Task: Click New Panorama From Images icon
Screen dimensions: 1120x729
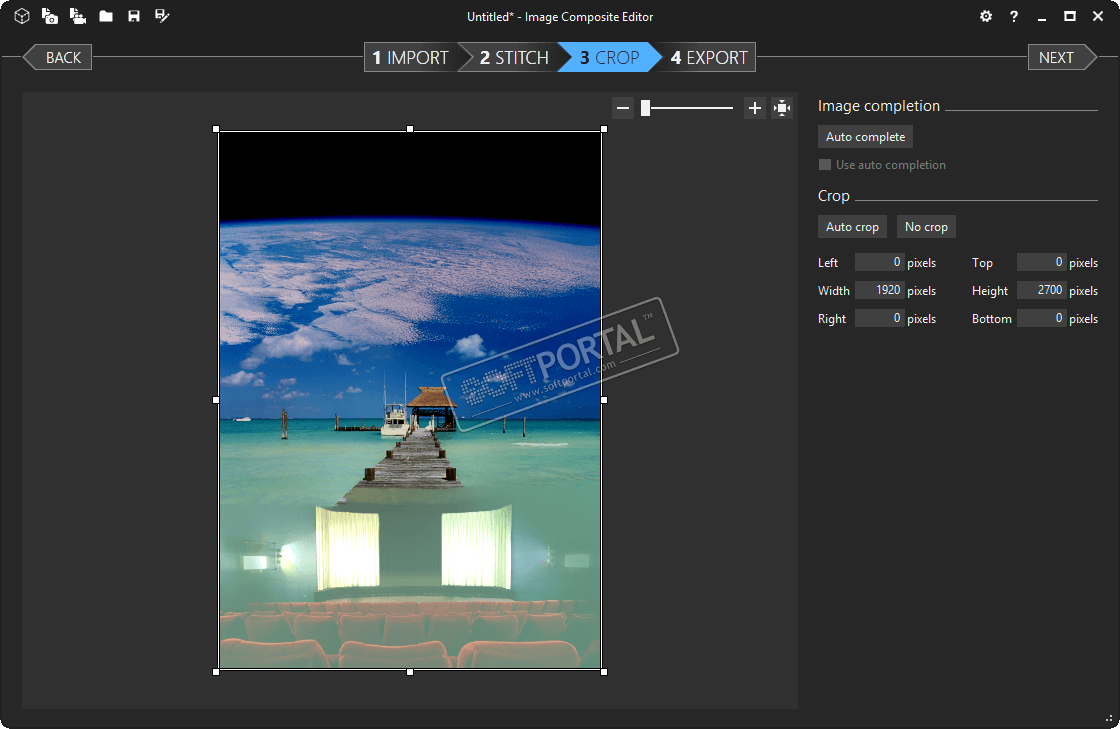Action: 49,16
